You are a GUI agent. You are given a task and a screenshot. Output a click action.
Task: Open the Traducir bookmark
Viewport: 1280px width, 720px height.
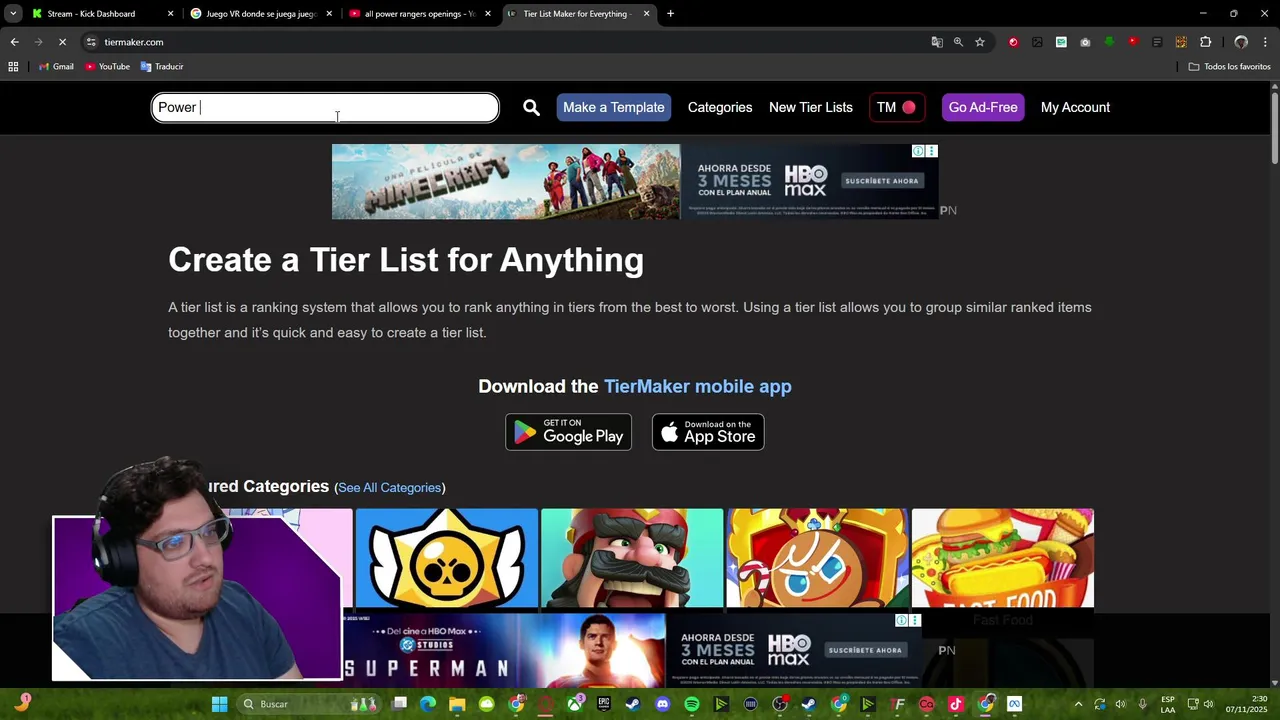click(162, 66)
